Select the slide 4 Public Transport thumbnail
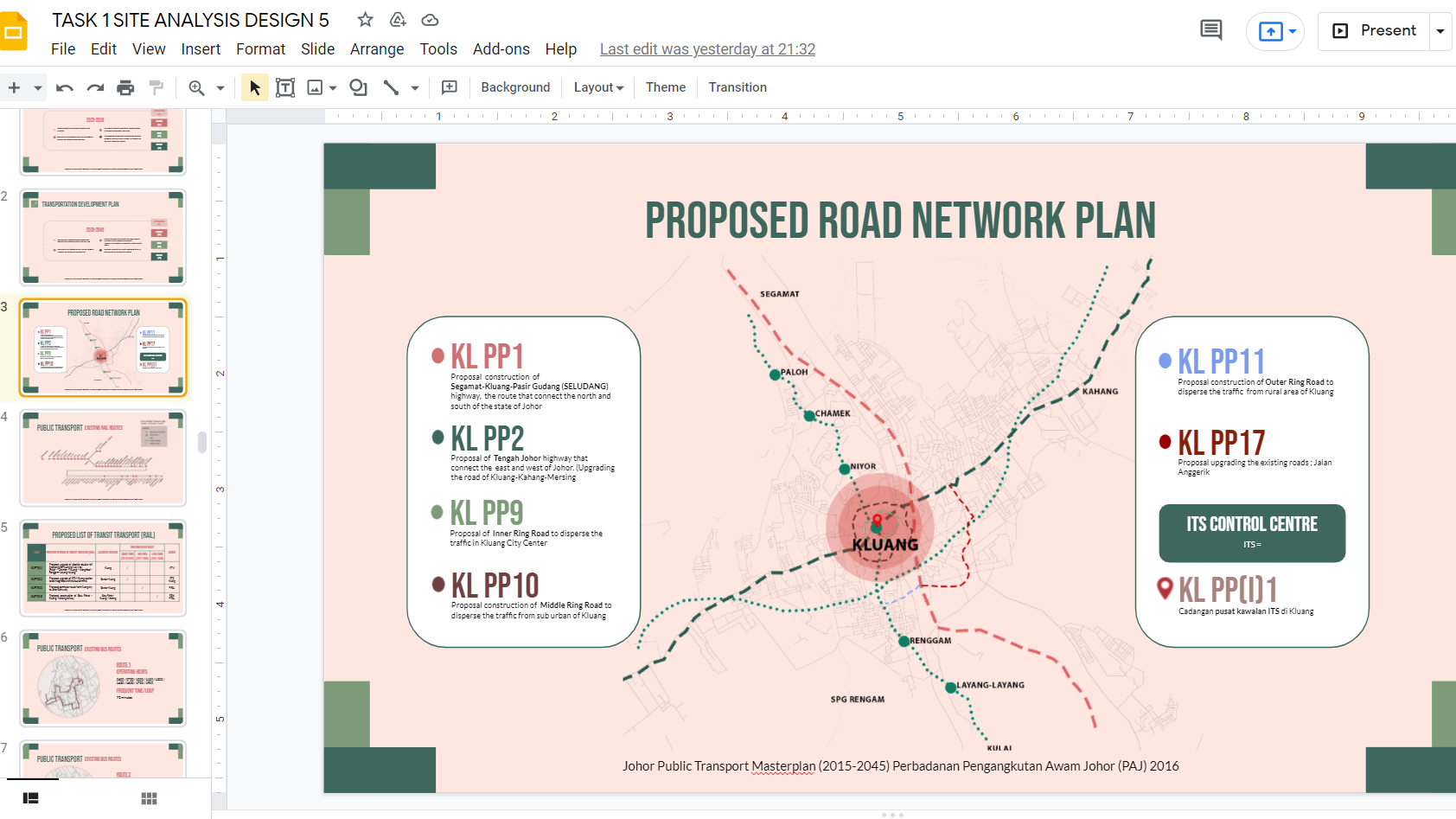The height and width of the screenshot is (819, 1456). pyautogui.click(x=103, y=457)
